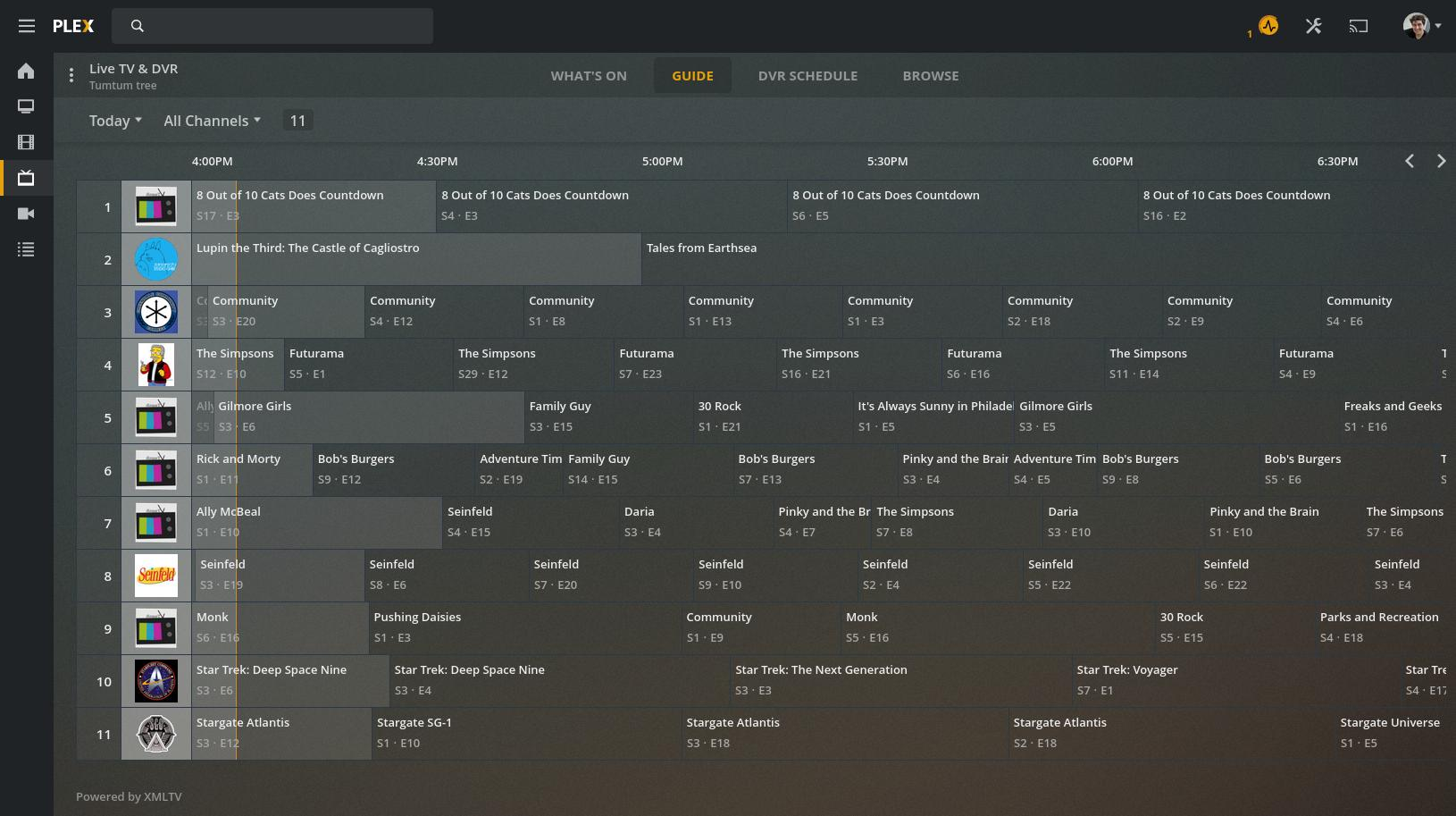Viewport: 1456px width, 816px height.
Task: Open Ally McBeal S1 E10 program
Action: [317, 523]
